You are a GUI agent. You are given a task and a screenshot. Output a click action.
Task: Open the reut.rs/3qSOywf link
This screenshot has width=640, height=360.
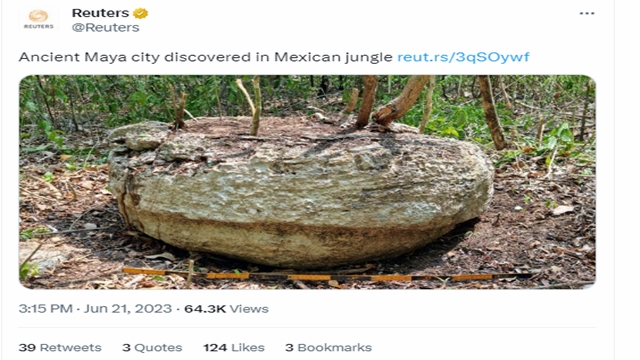[463, 57]
